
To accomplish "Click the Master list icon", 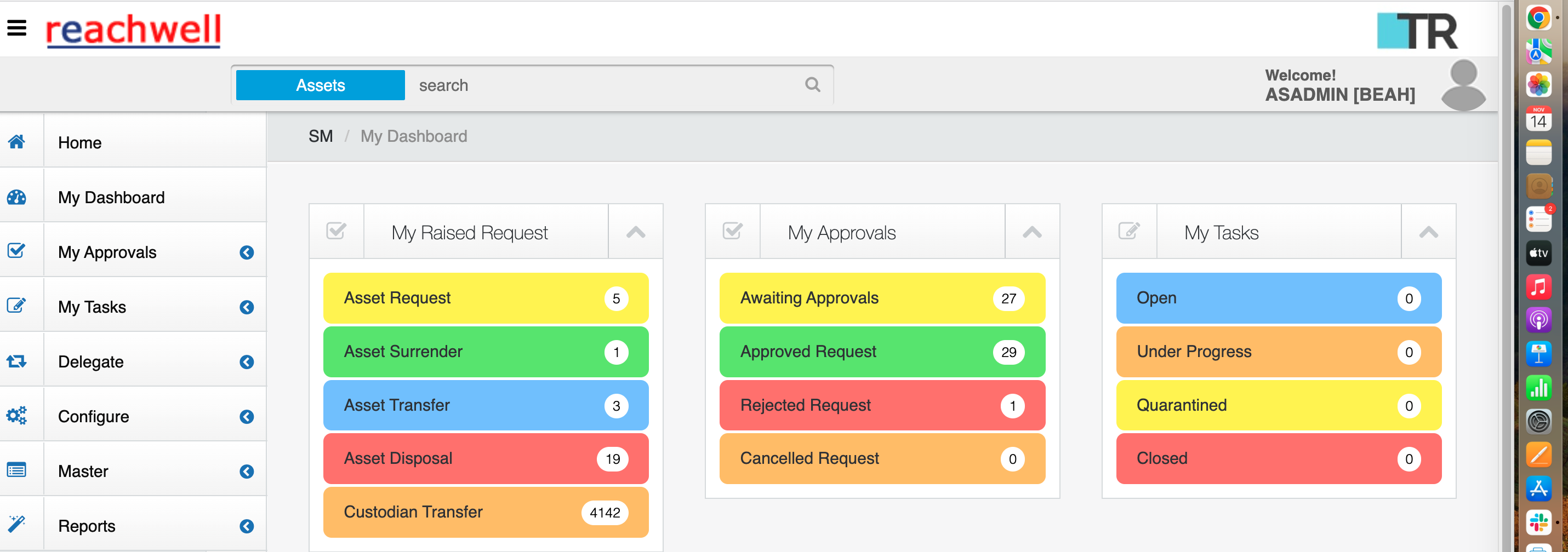I will click(16, 469).
